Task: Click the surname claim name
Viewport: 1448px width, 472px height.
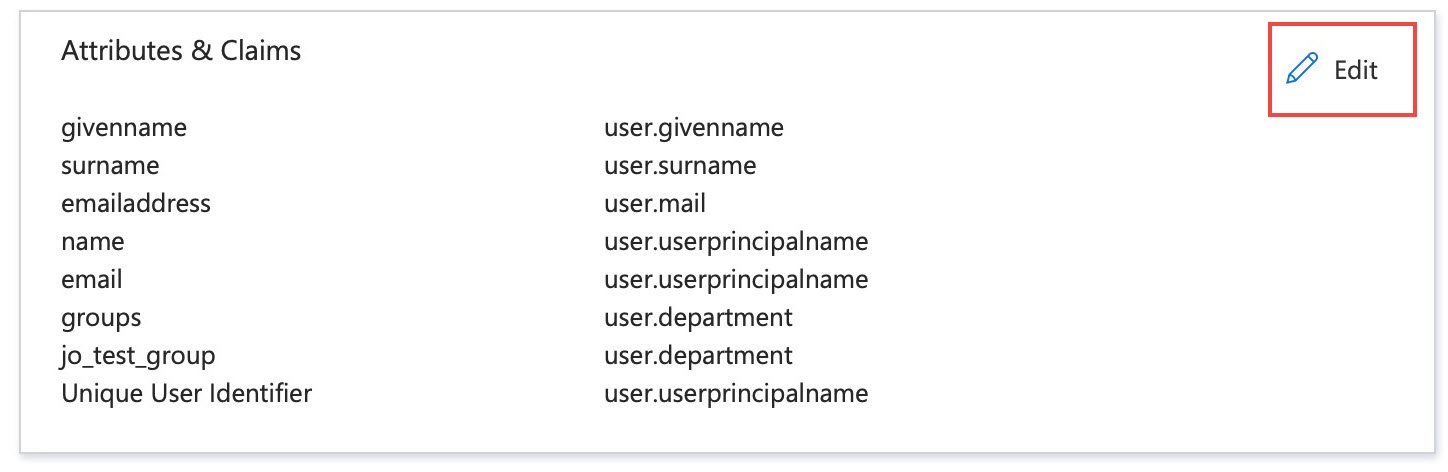Action: (x=110, y=165)
